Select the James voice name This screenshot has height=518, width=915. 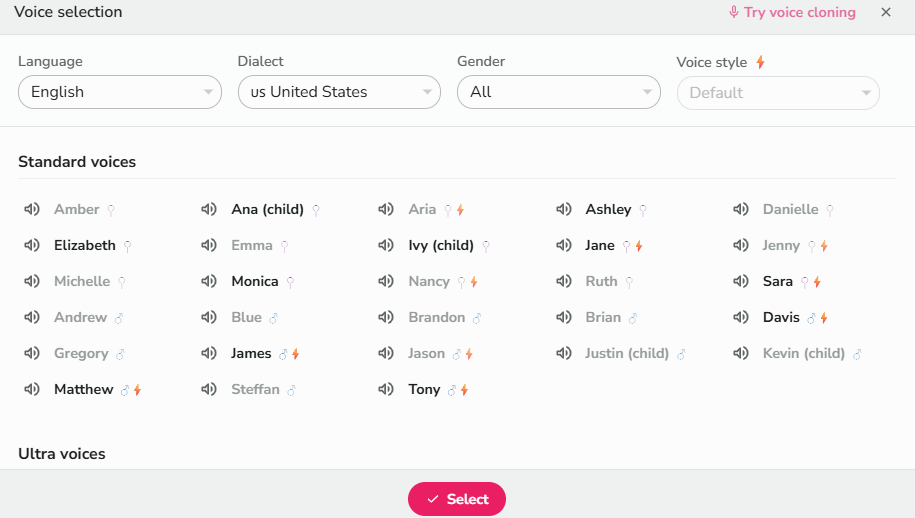pyautogui.click(x=252, y=354)
